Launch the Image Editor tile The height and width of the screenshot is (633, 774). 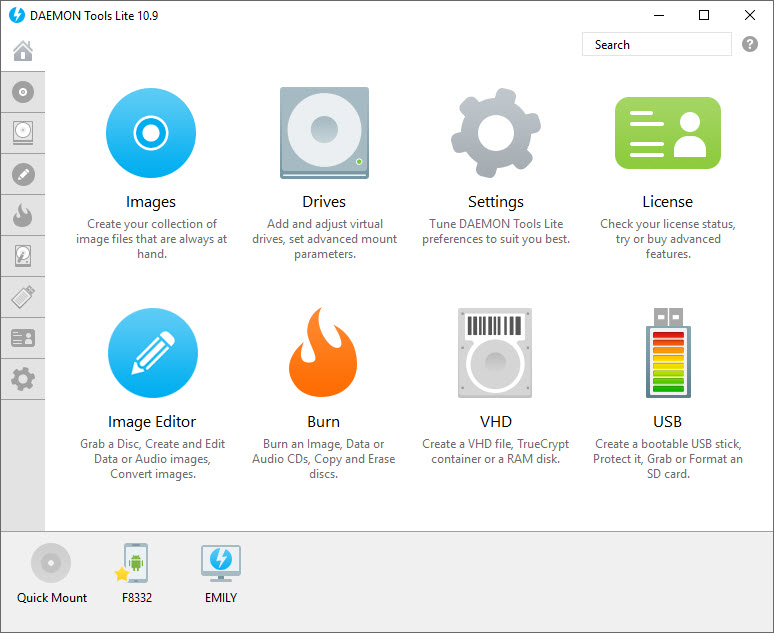(x=152, y=353)
